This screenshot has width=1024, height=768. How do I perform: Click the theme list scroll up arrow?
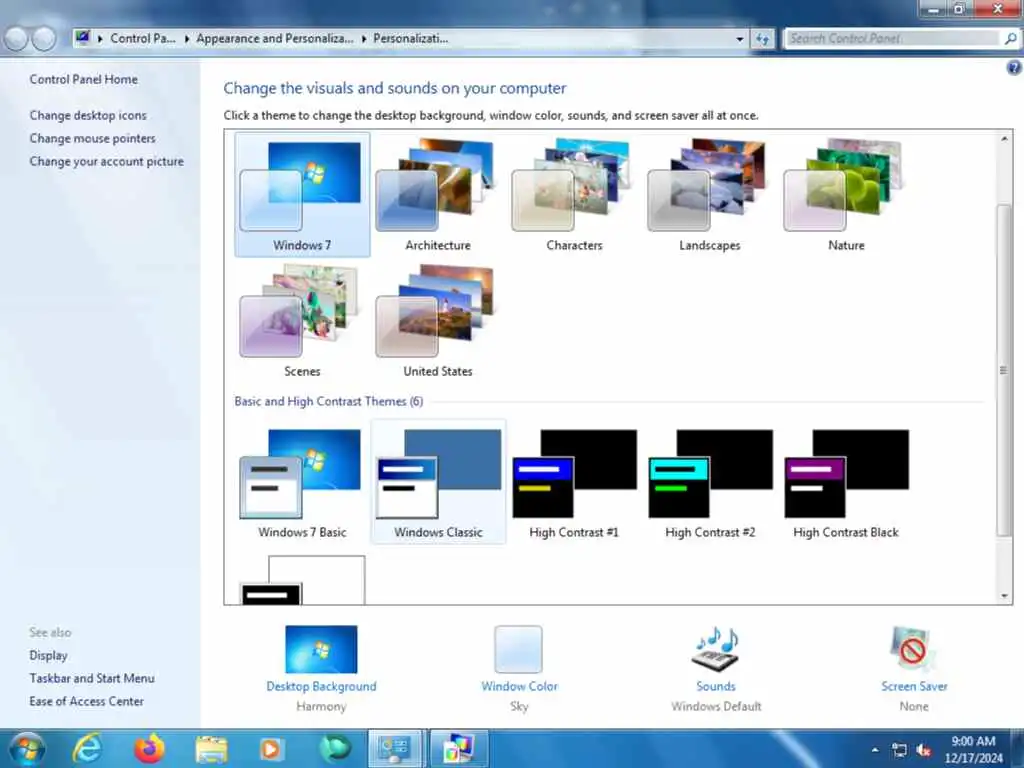click(x=1004, y=139)
